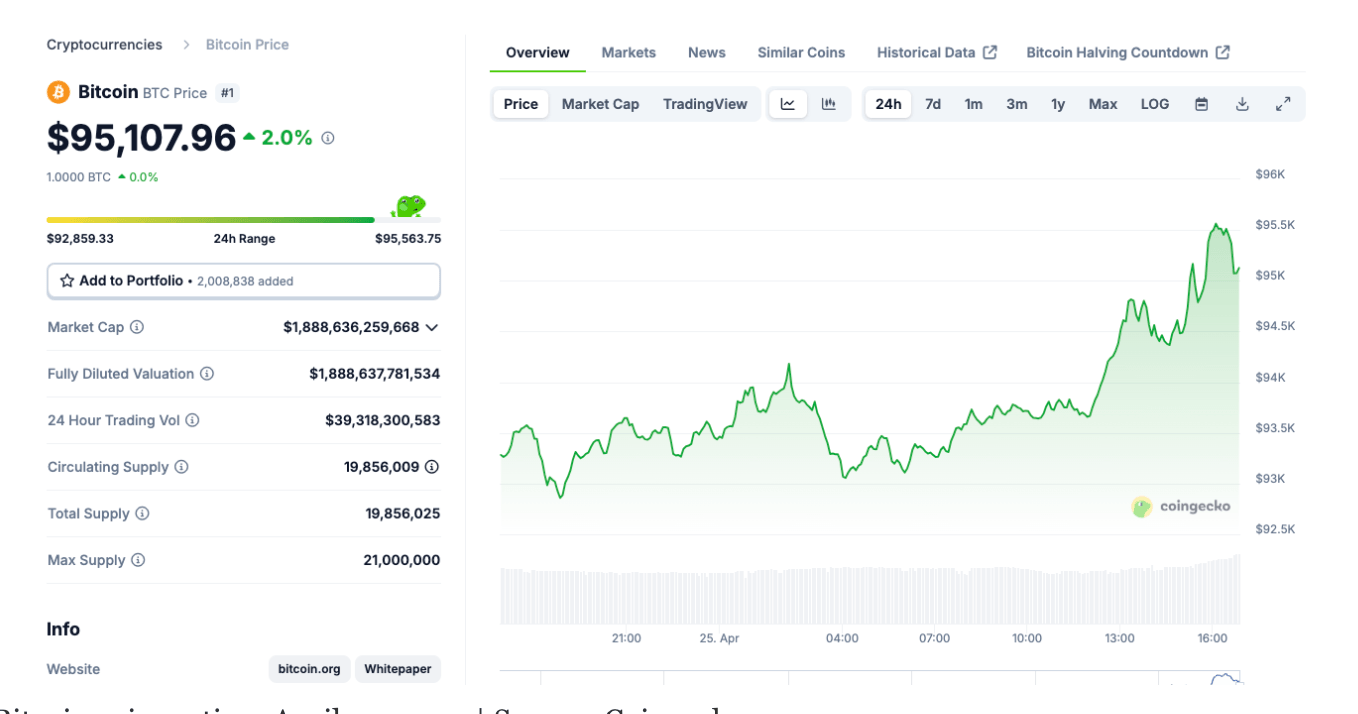Select the line chart type icon

click(788, 103)
